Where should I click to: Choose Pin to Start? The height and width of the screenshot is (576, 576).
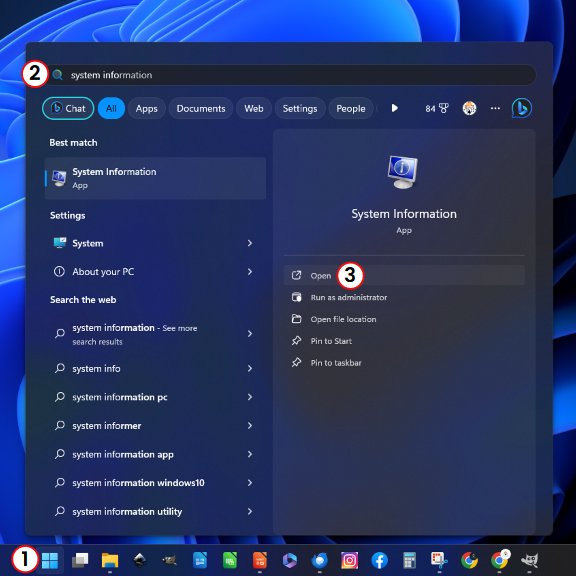pos(404,341)
